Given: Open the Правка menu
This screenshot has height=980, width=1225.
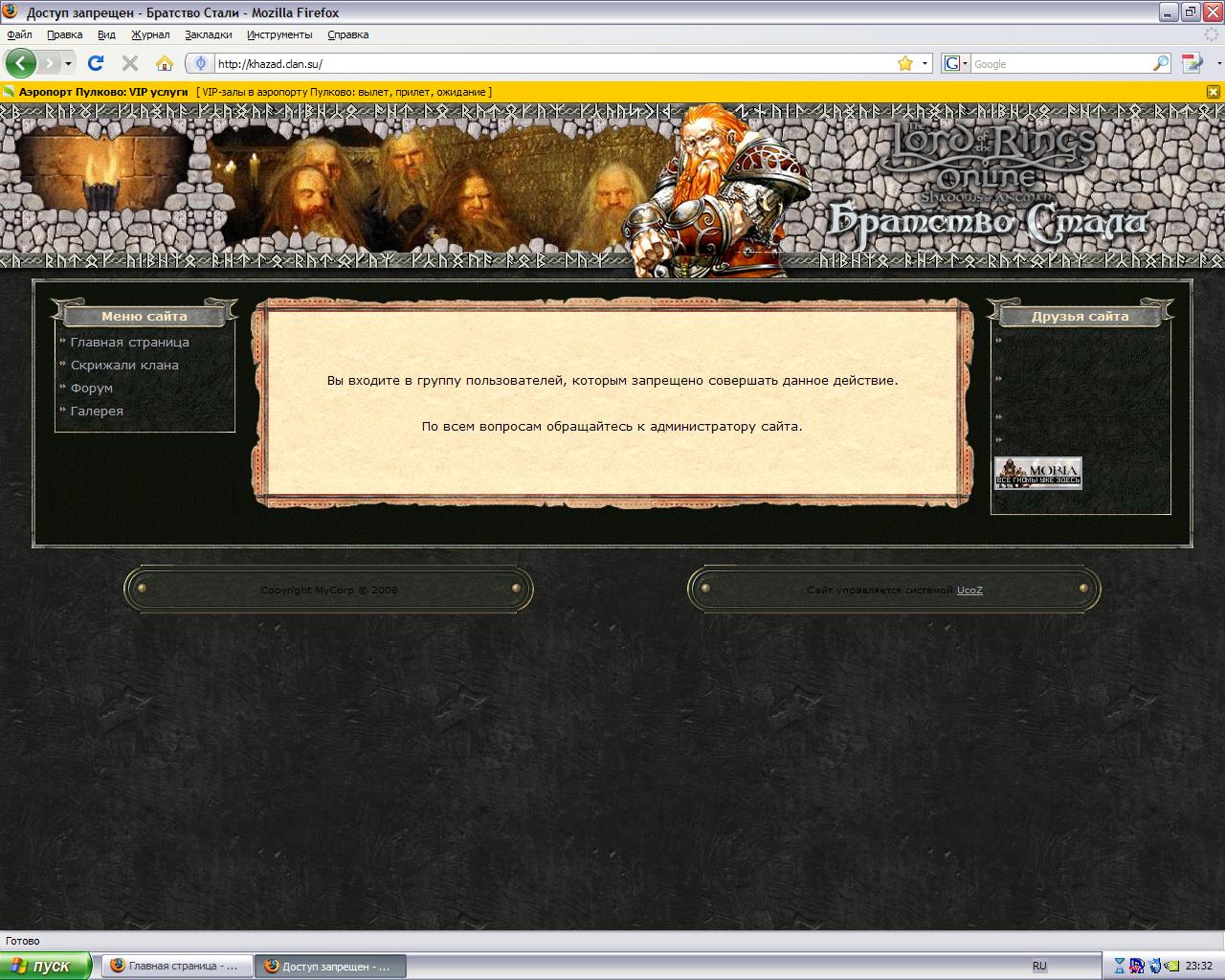Looking at the screenshot, I should 64,34.
